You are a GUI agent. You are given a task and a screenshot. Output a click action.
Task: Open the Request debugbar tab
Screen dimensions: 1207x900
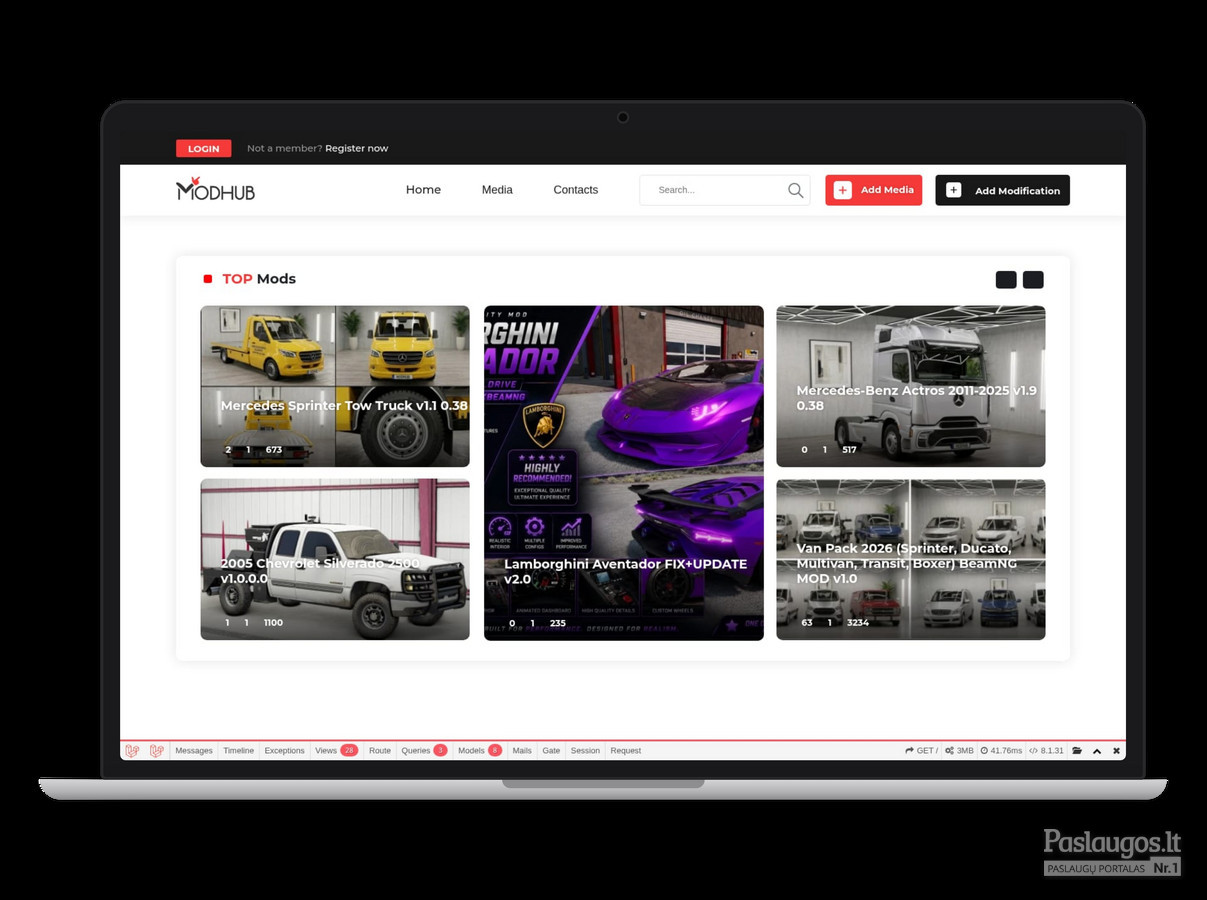tap(626, 751)
